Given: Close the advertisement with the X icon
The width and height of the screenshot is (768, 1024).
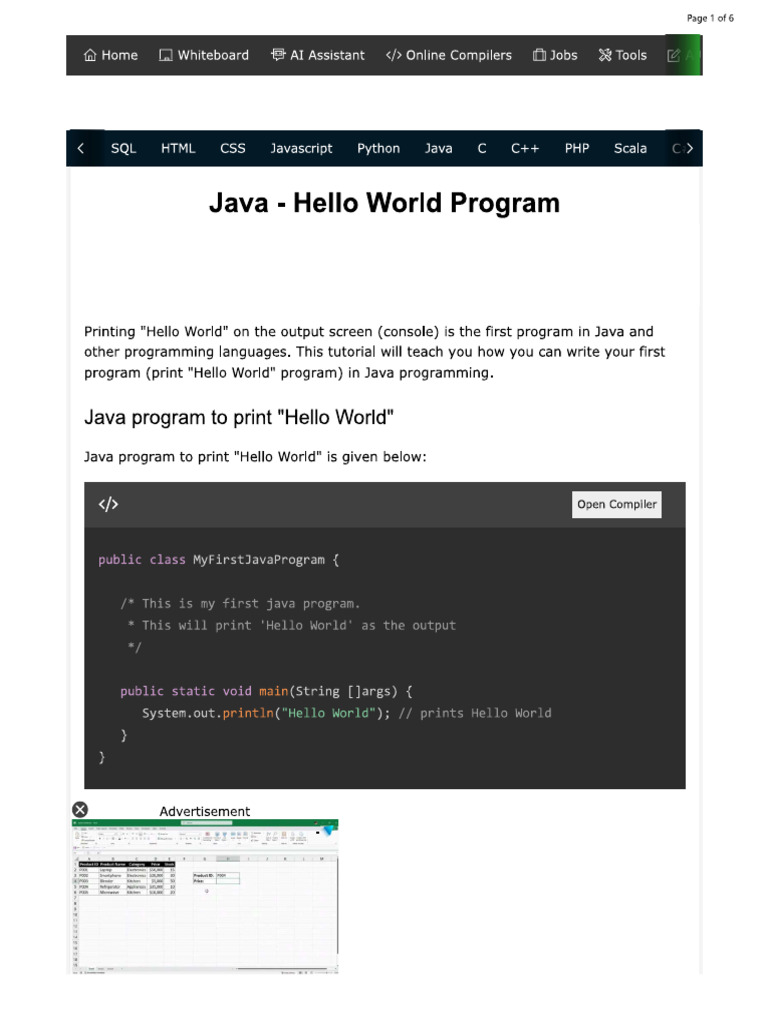Looking at the screenshot, I should point(80,810).
